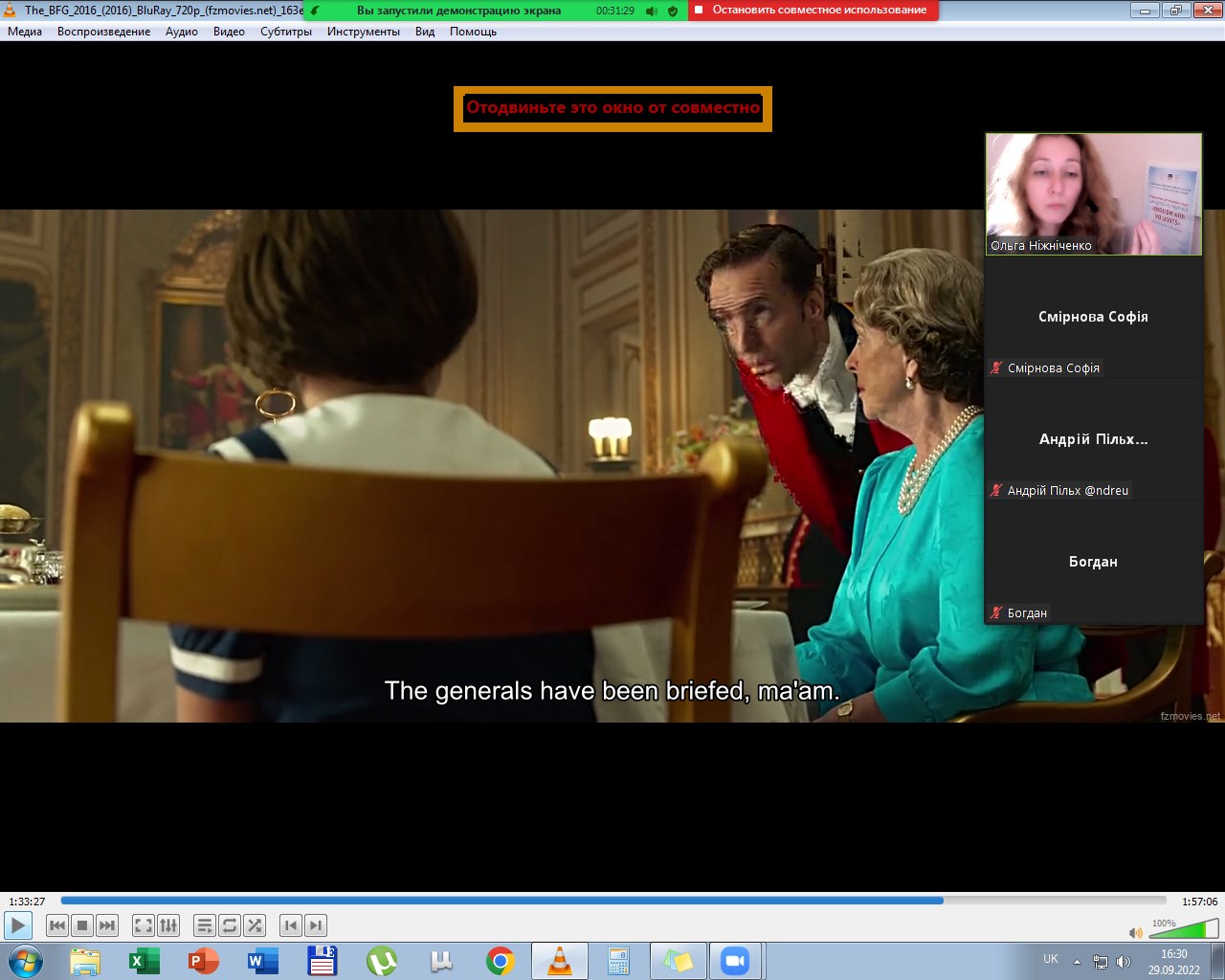Click the Stop playback button
The height and width of the screenshot is (980, 1225).
(82, 925)
